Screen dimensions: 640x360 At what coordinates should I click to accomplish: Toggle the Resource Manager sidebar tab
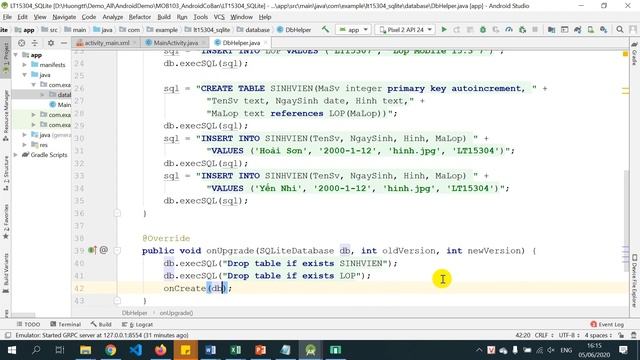click(6, 116)
